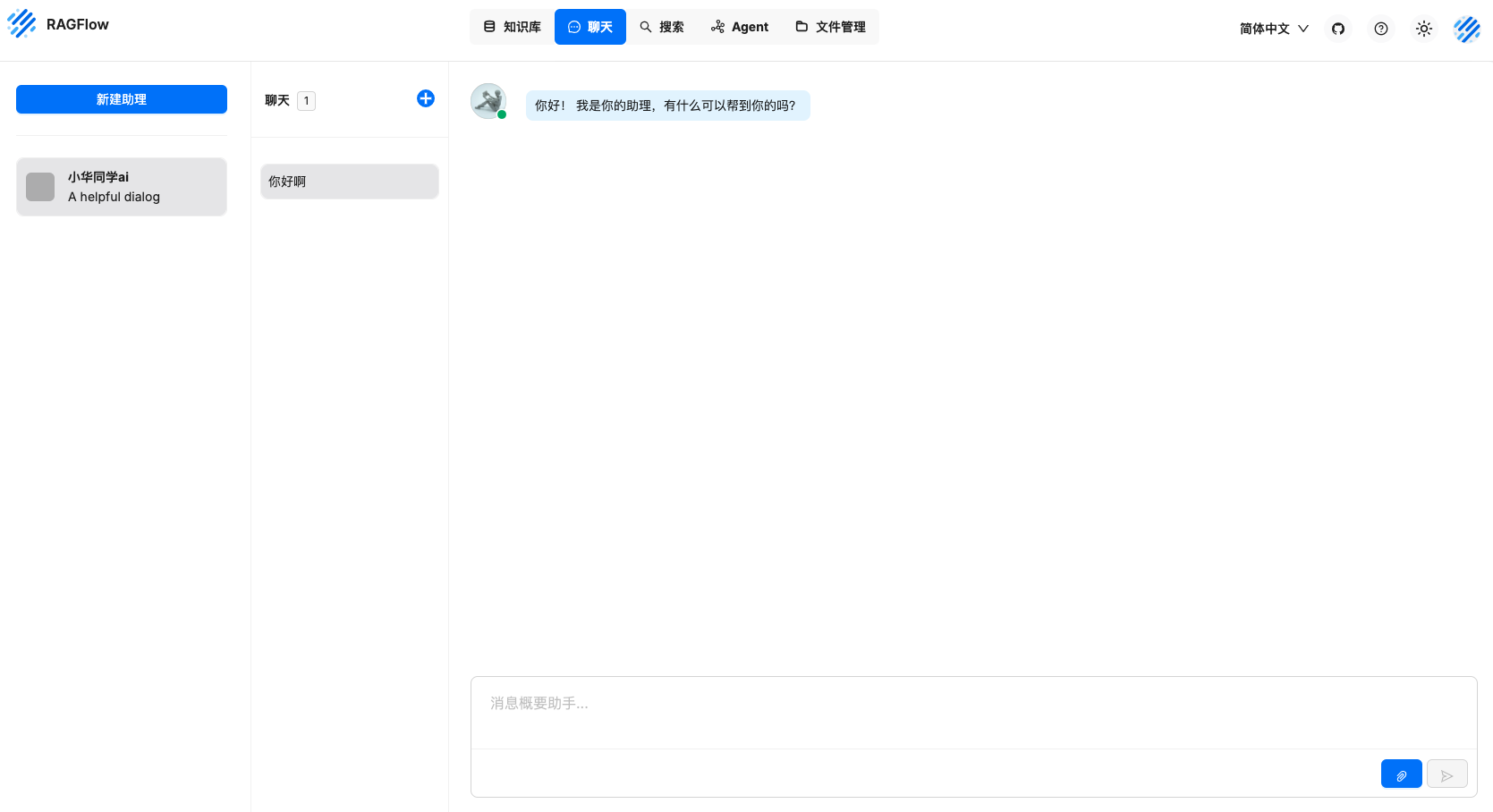The height and width of the screenshot is (812, 1493).
Task: Open the 你好啊 conversation
Action: 350,182
